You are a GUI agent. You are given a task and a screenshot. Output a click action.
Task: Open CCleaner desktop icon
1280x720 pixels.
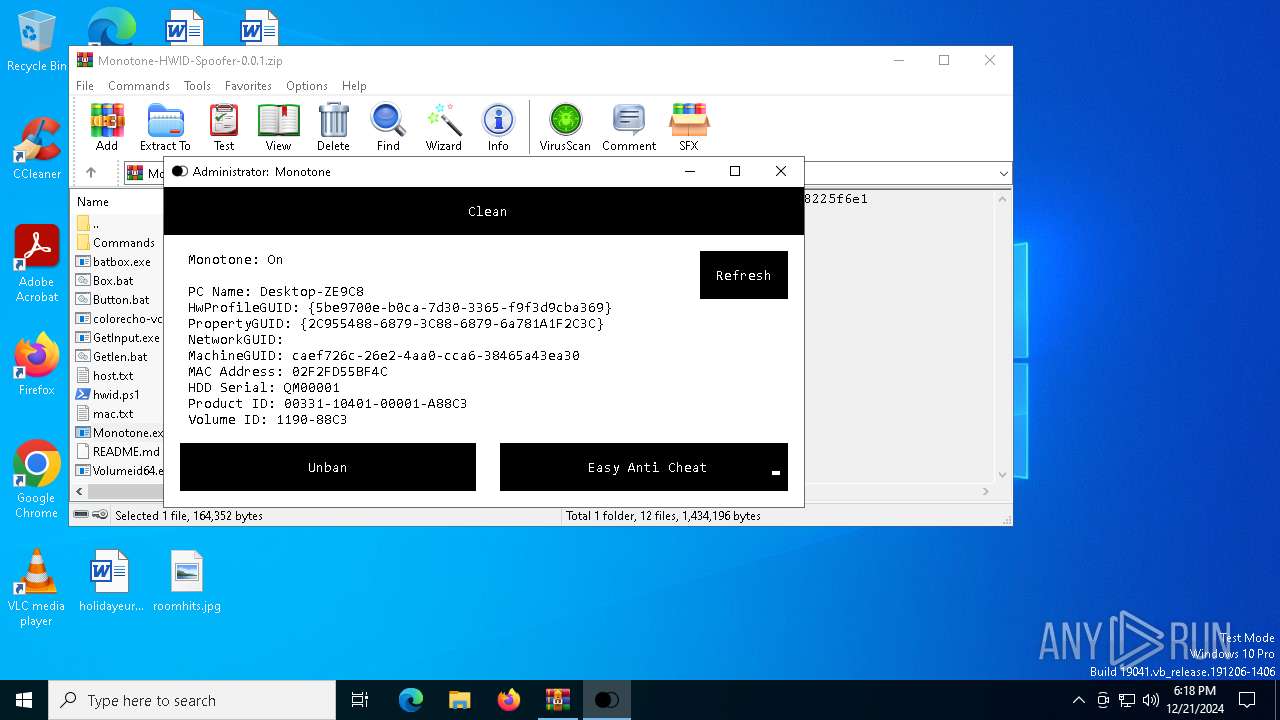[x=37, y=148]
